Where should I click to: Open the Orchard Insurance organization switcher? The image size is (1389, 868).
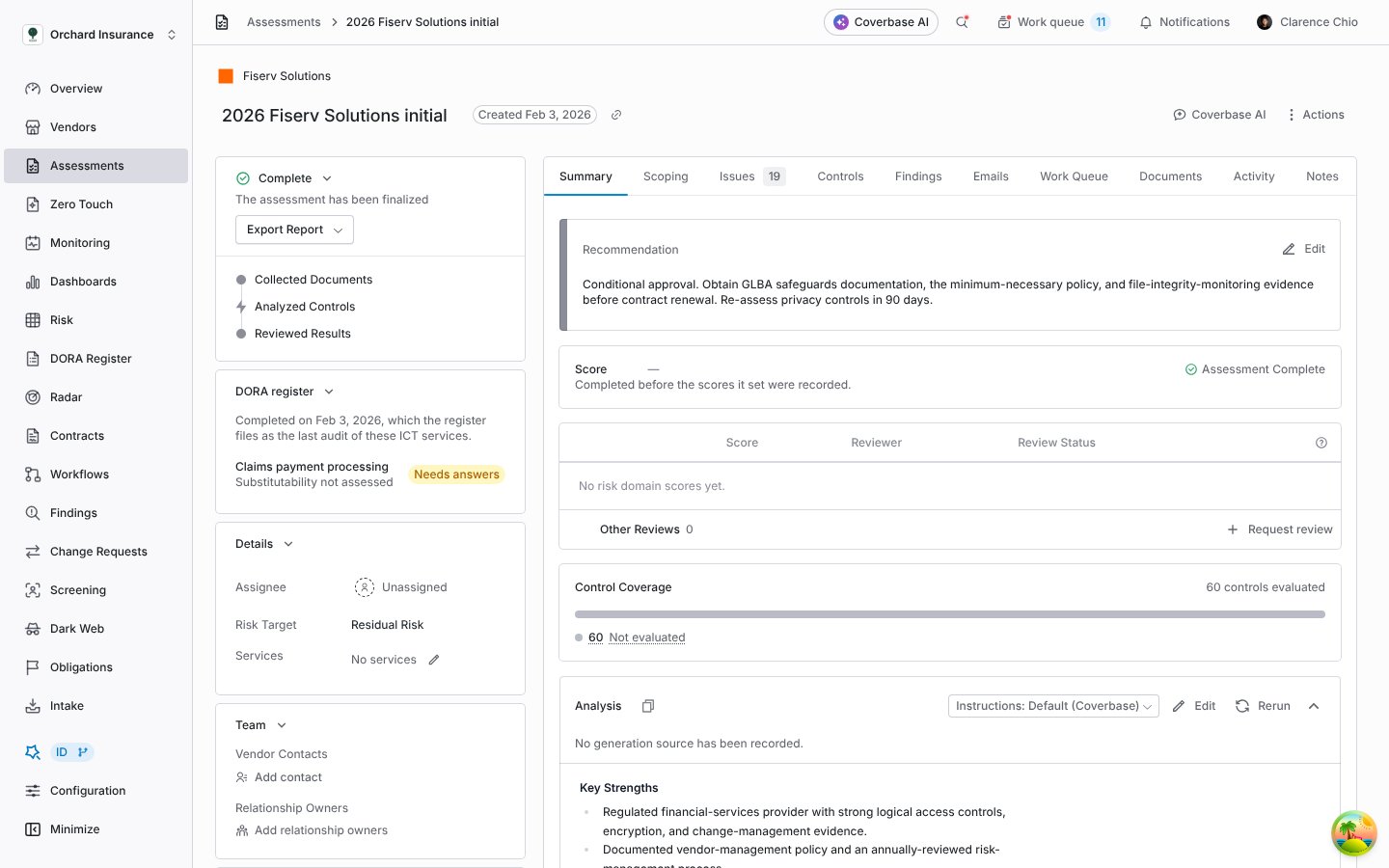[100, 35]
